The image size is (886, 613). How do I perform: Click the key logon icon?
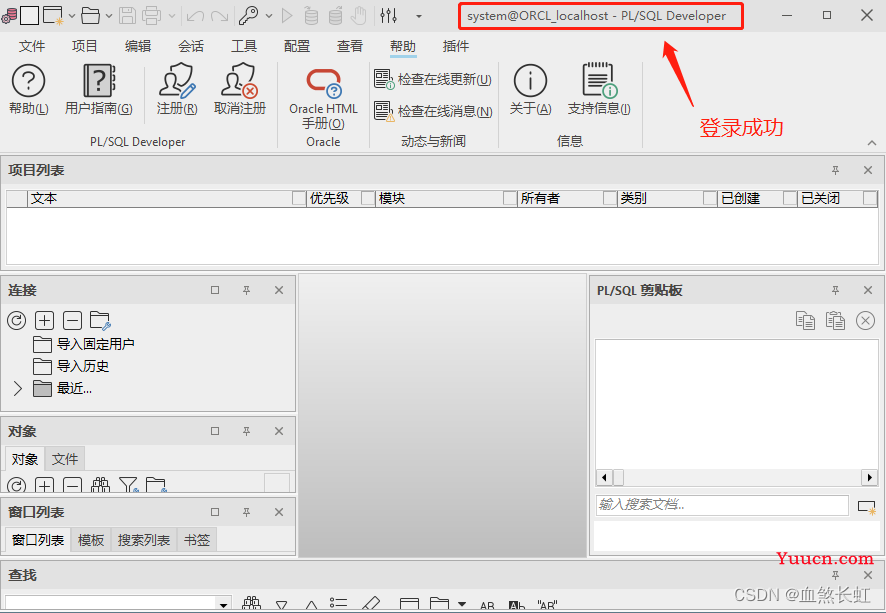point(248,16)
